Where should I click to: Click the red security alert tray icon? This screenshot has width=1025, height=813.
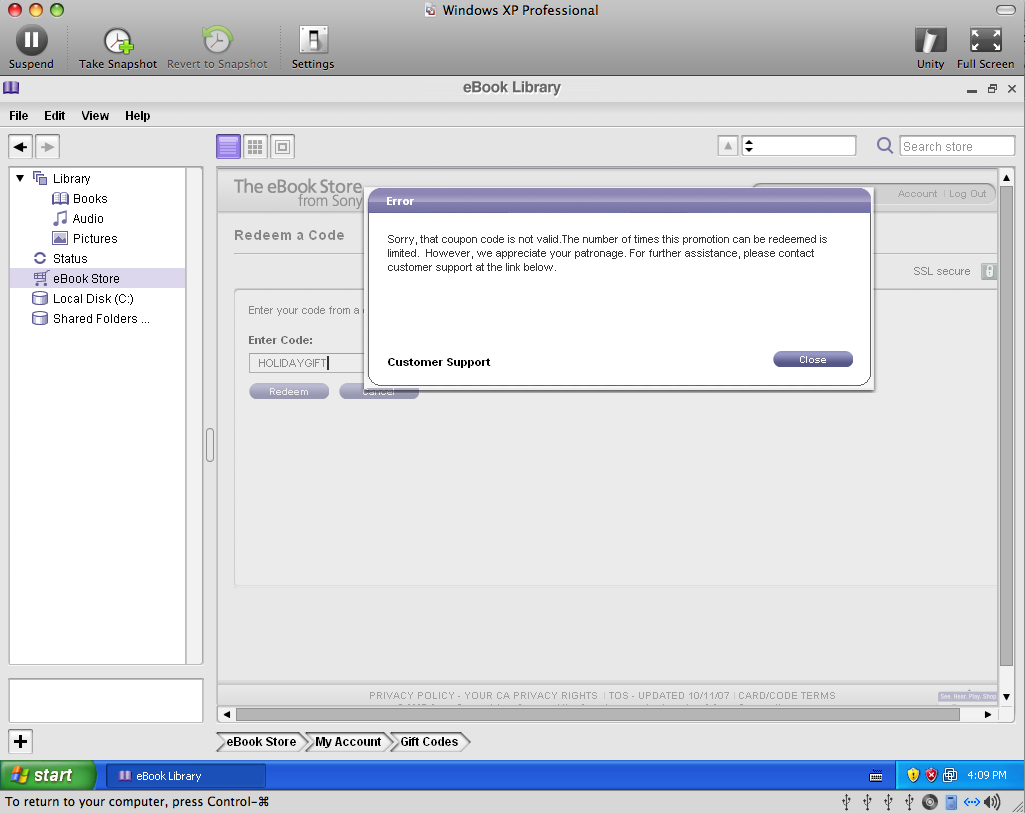point(931,775)
